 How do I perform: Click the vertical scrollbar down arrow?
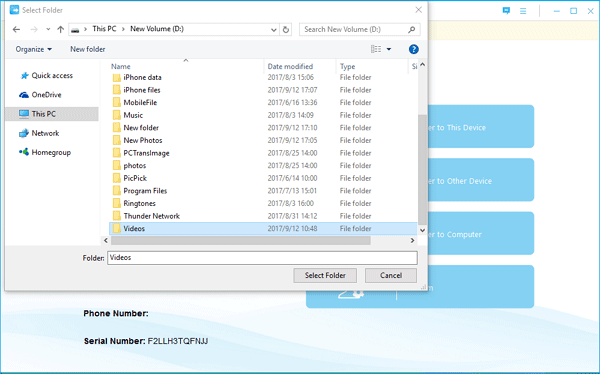[422, 230]
